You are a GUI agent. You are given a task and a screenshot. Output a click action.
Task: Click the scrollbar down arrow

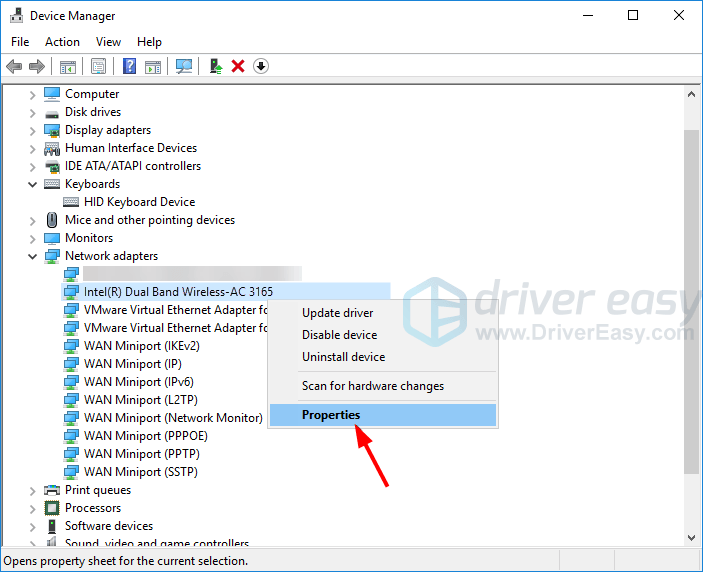tap(691, 537)
